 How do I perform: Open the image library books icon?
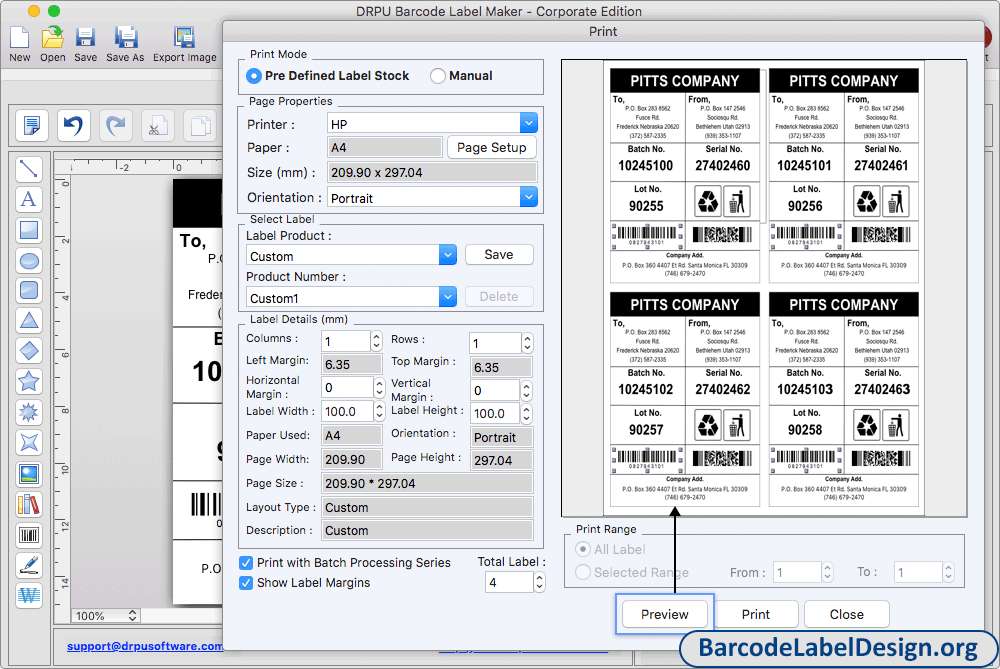tap(29, 504)
